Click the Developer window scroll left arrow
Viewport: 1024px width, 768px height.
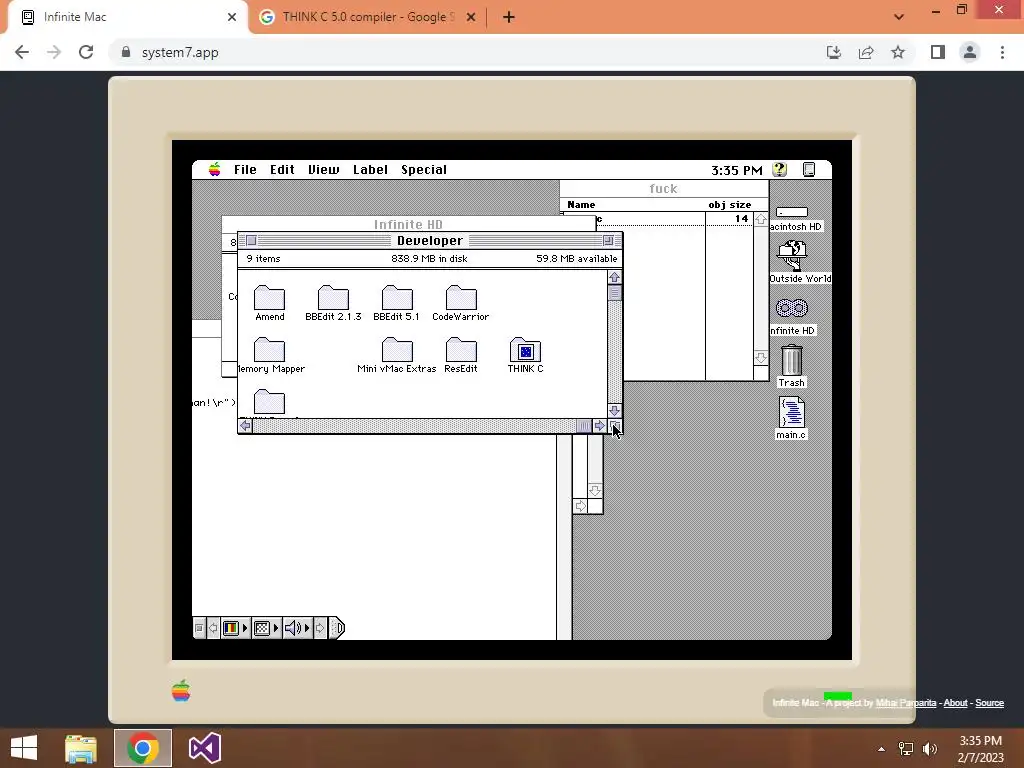[245, 426]
